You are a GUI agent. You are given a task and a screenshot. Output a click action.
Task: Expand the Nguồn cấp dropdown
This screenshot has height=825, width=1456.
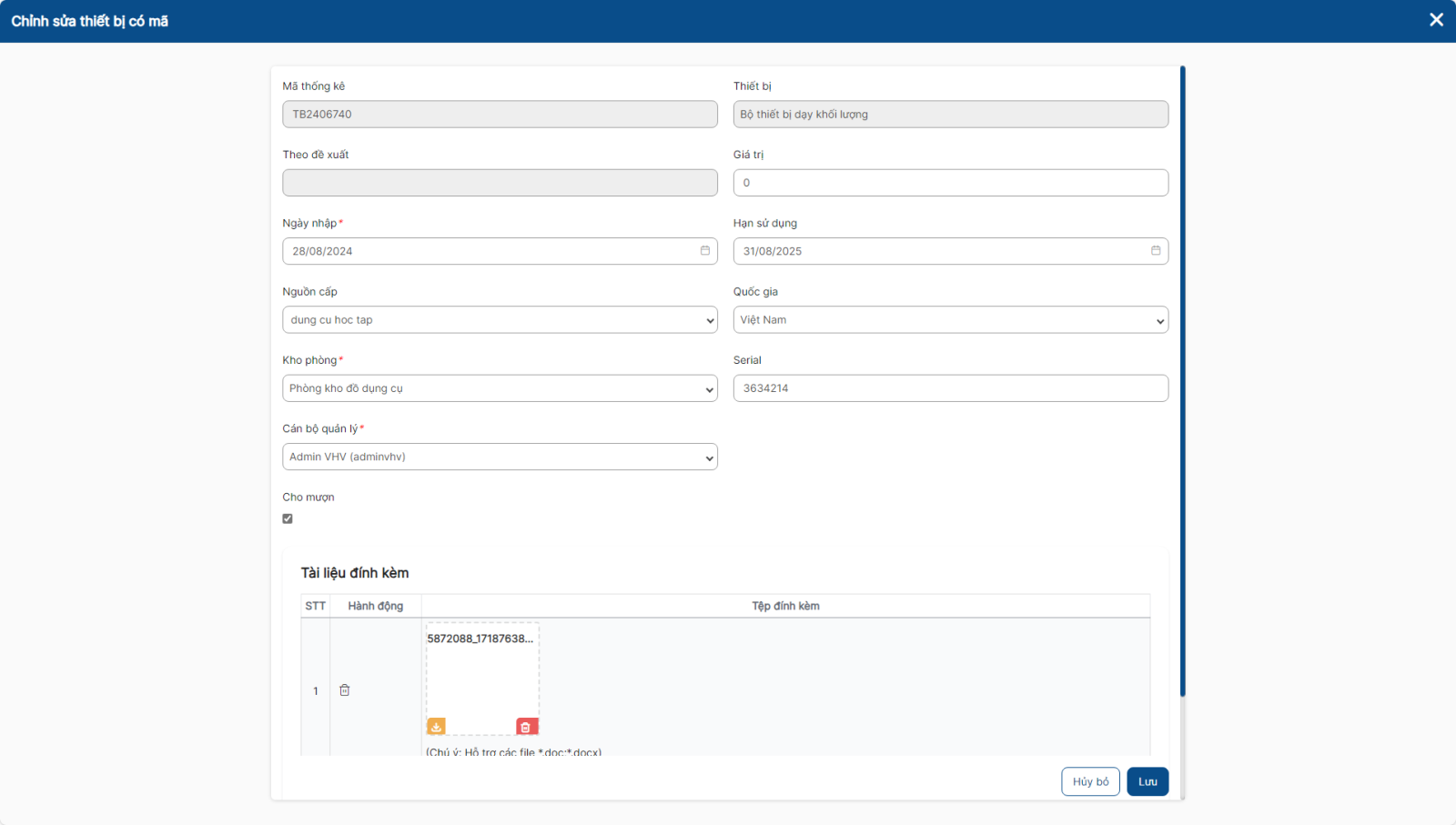click(500, 320)
